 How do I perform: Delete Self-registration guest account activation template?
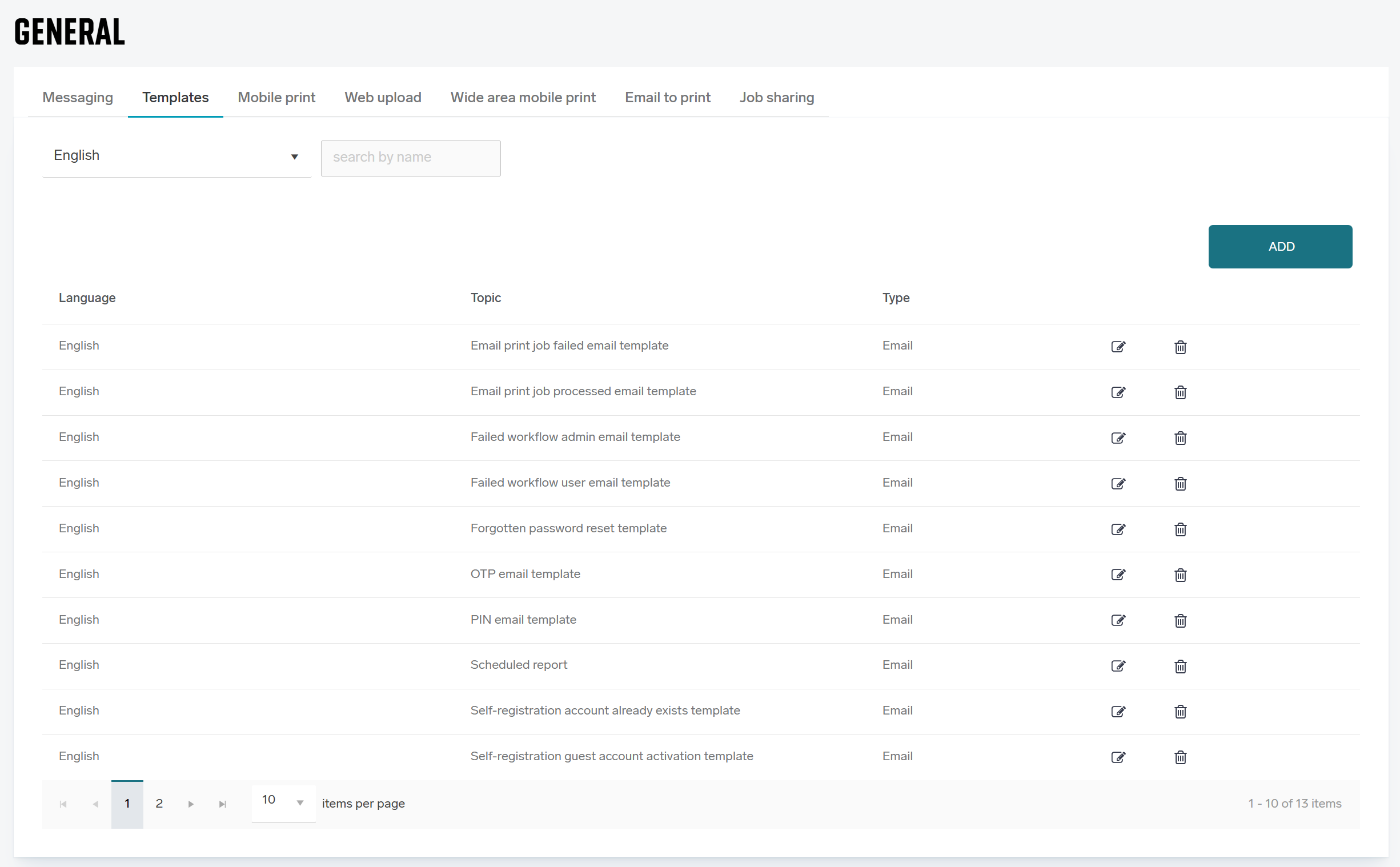click(x=1180, y=757)
